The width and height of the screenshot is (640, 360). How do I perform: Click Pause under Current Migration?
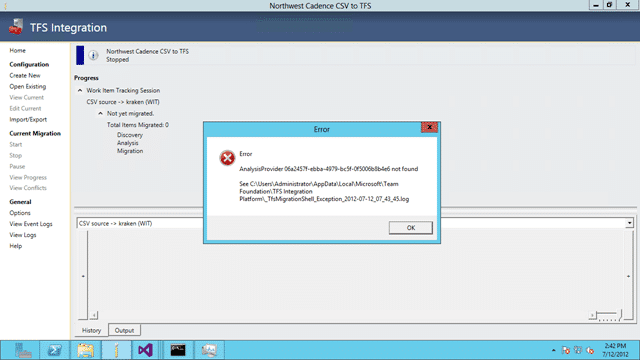point(17,167)
